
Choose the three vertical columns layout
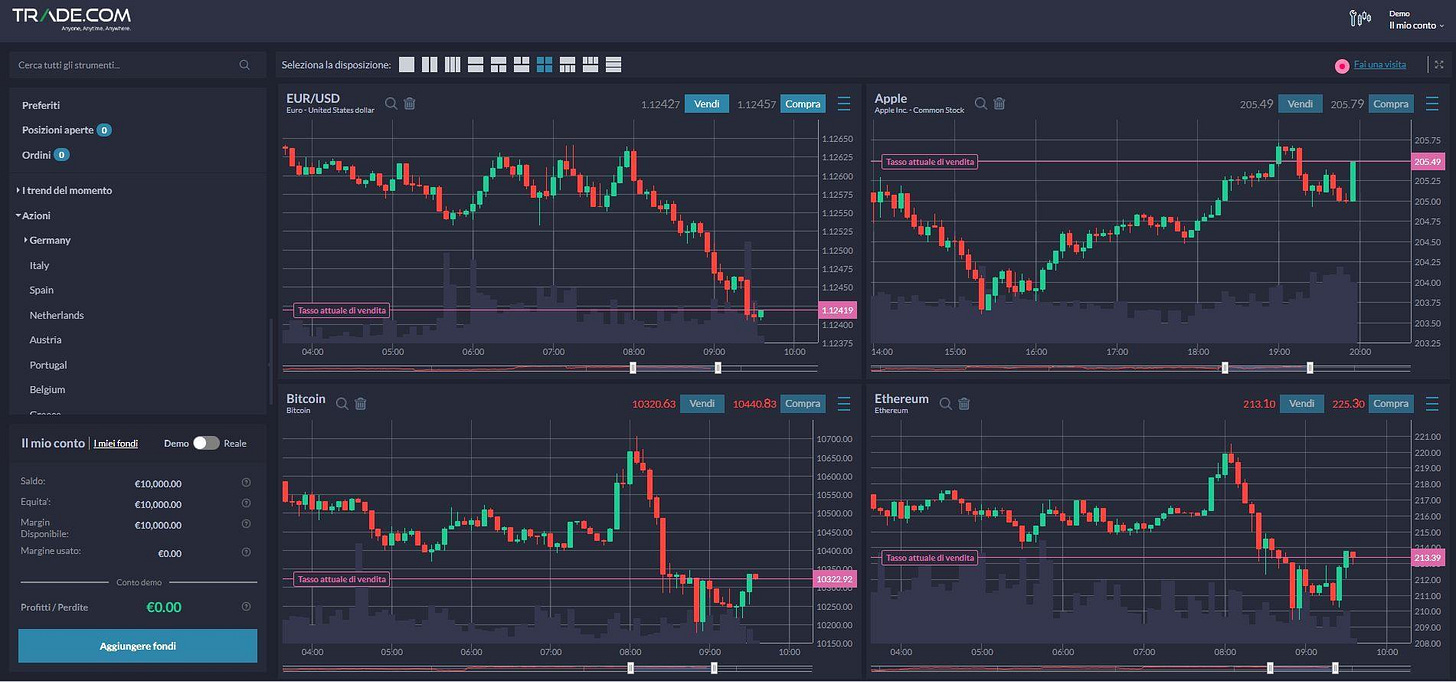[452, 65]
